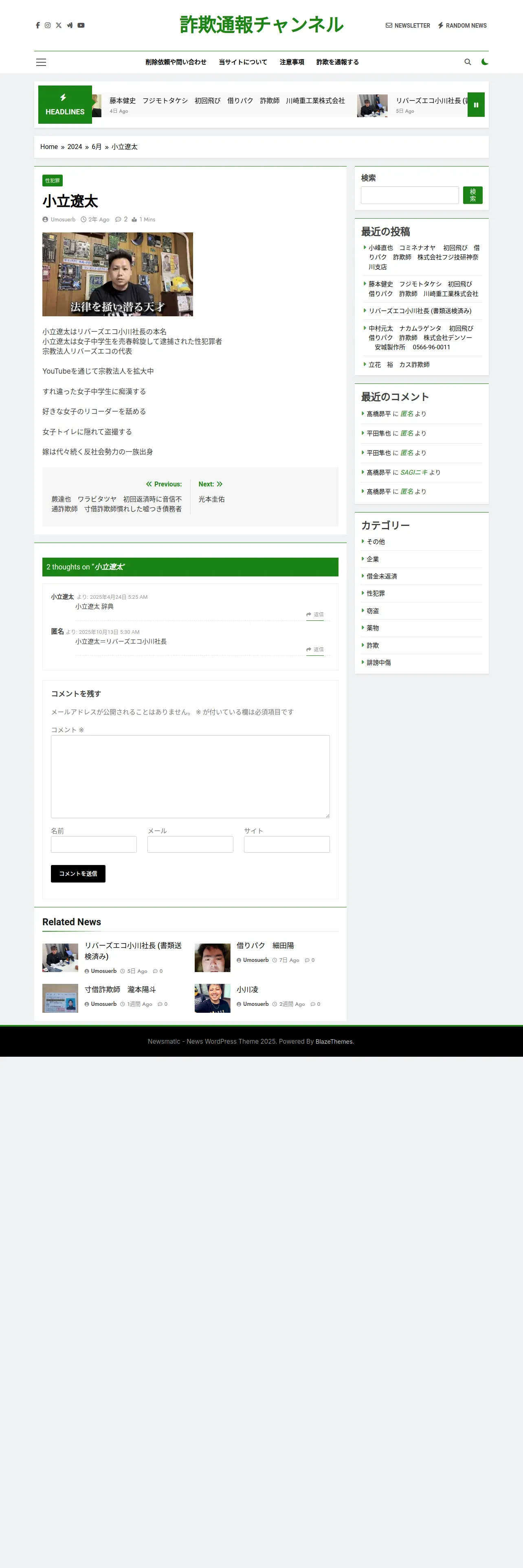Click the sidebar 検索 text field
This screenshot has width=523, height=1568.
pos(410,195)
